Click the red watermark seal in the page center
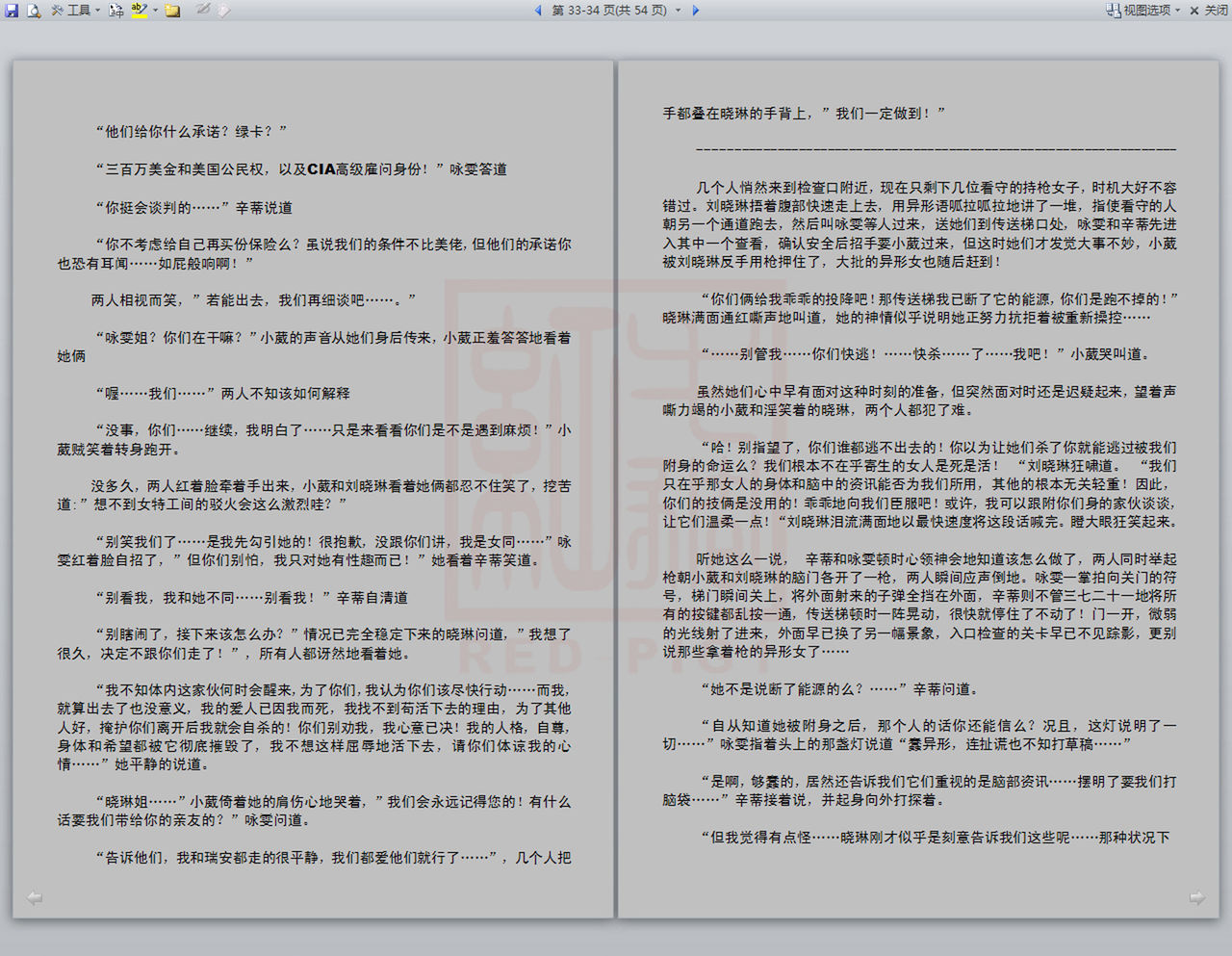The width and height of the screenshot is (1232, 956). point(616,462)
